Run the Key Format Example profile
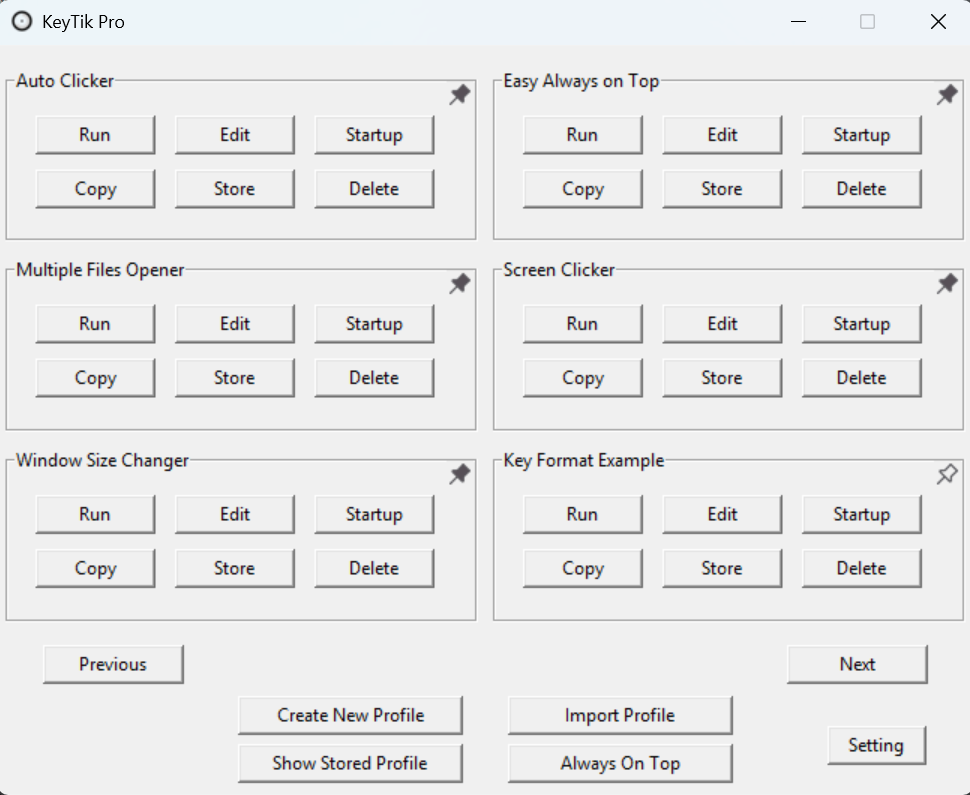This screenshot has width=970, height=795. 583,514
